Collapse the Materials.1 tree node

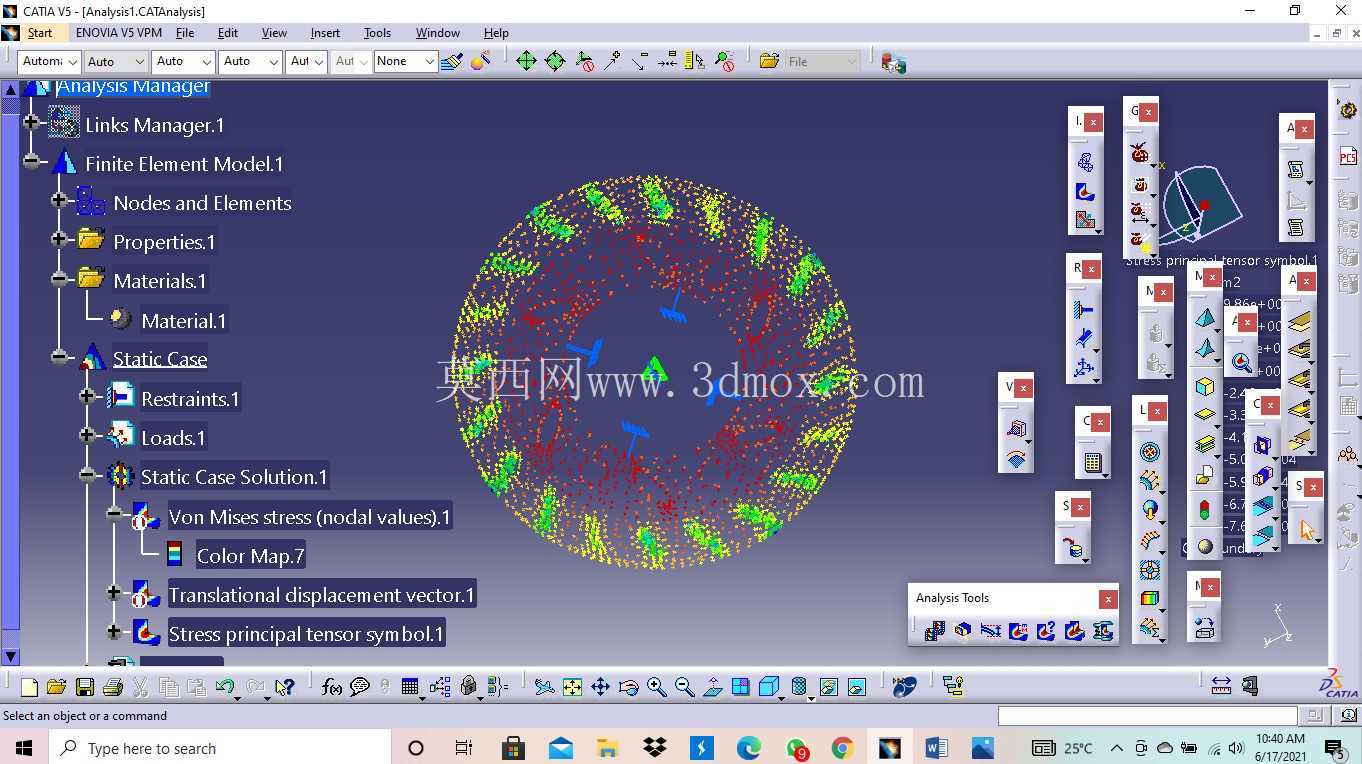point(59,279)
